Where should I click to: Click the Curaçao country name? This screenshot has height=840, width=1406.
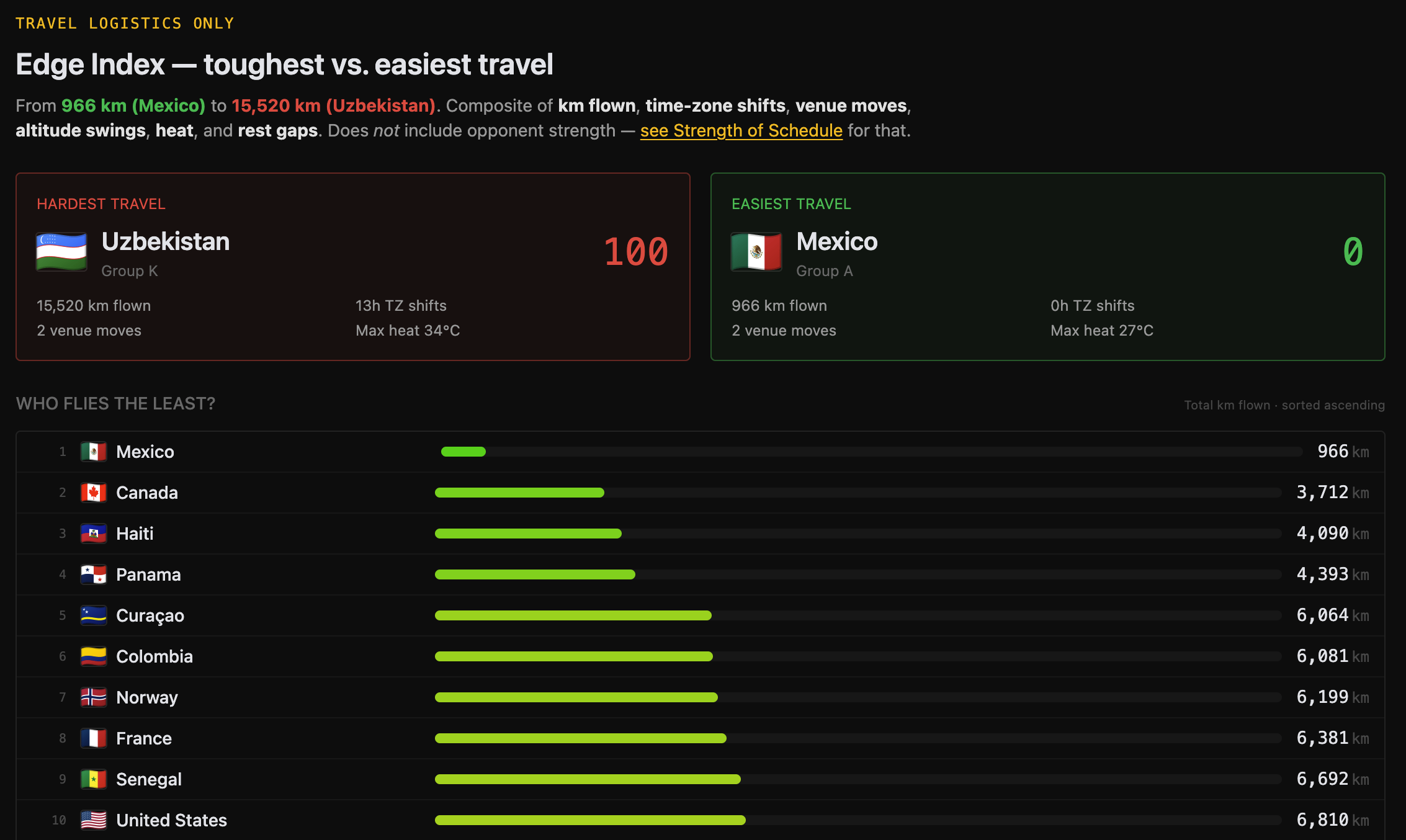click(150, 615)
